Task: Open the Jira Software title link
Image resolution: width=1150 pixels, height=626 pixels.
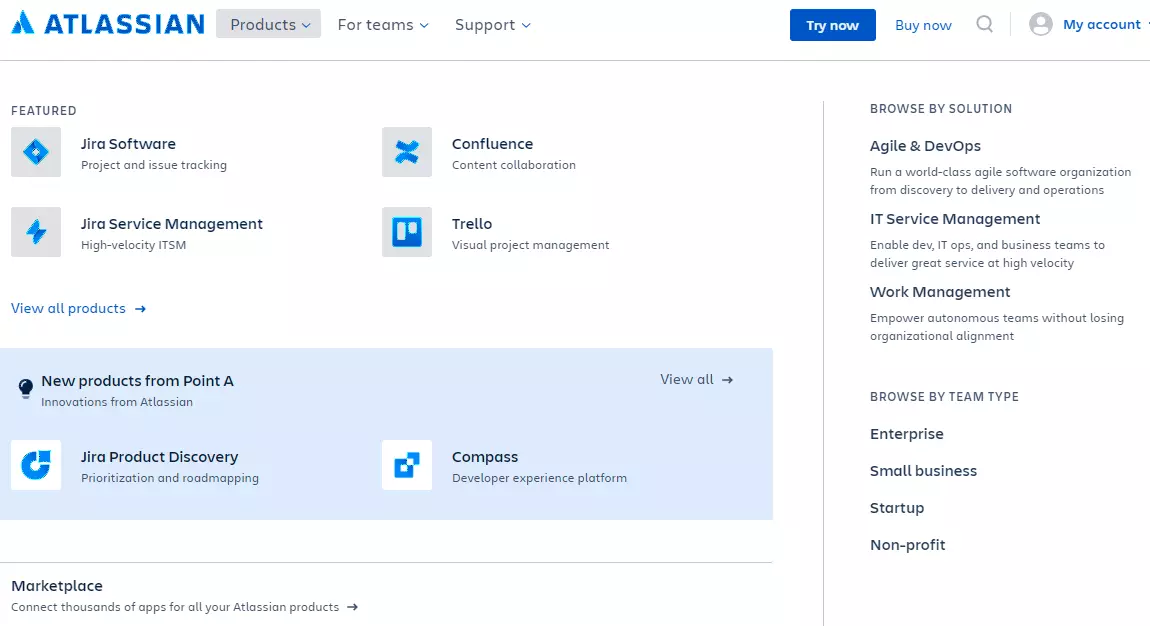Action: (x=128, y=144)
